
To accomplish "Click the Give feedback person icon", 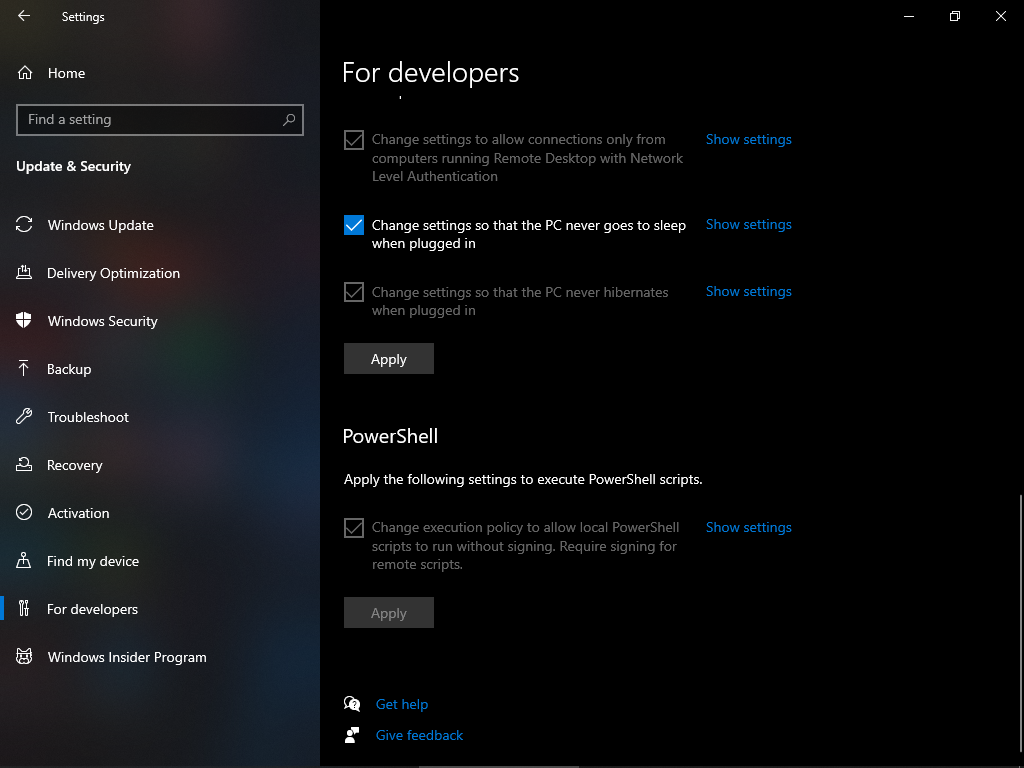I will coord(352,735).
